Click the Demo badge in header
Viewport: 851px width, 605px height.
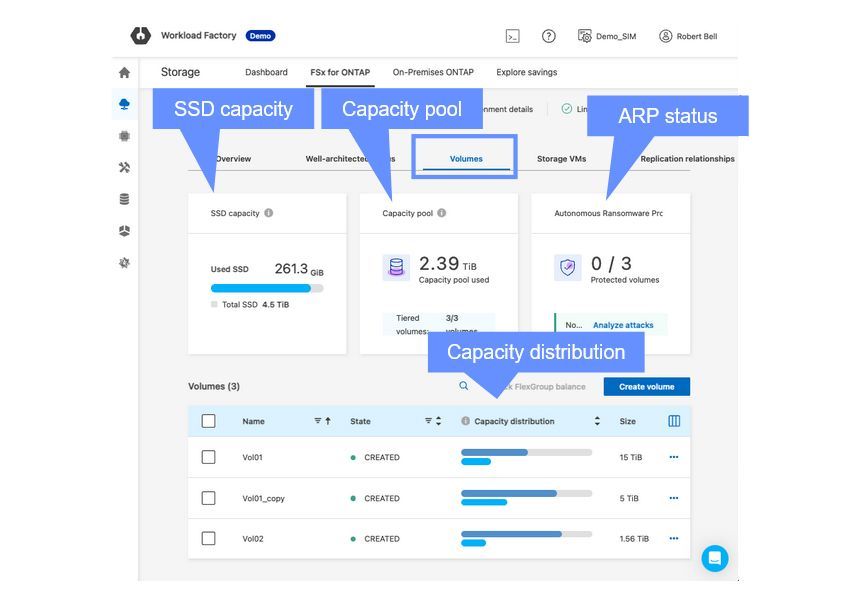tap(261, 36)
